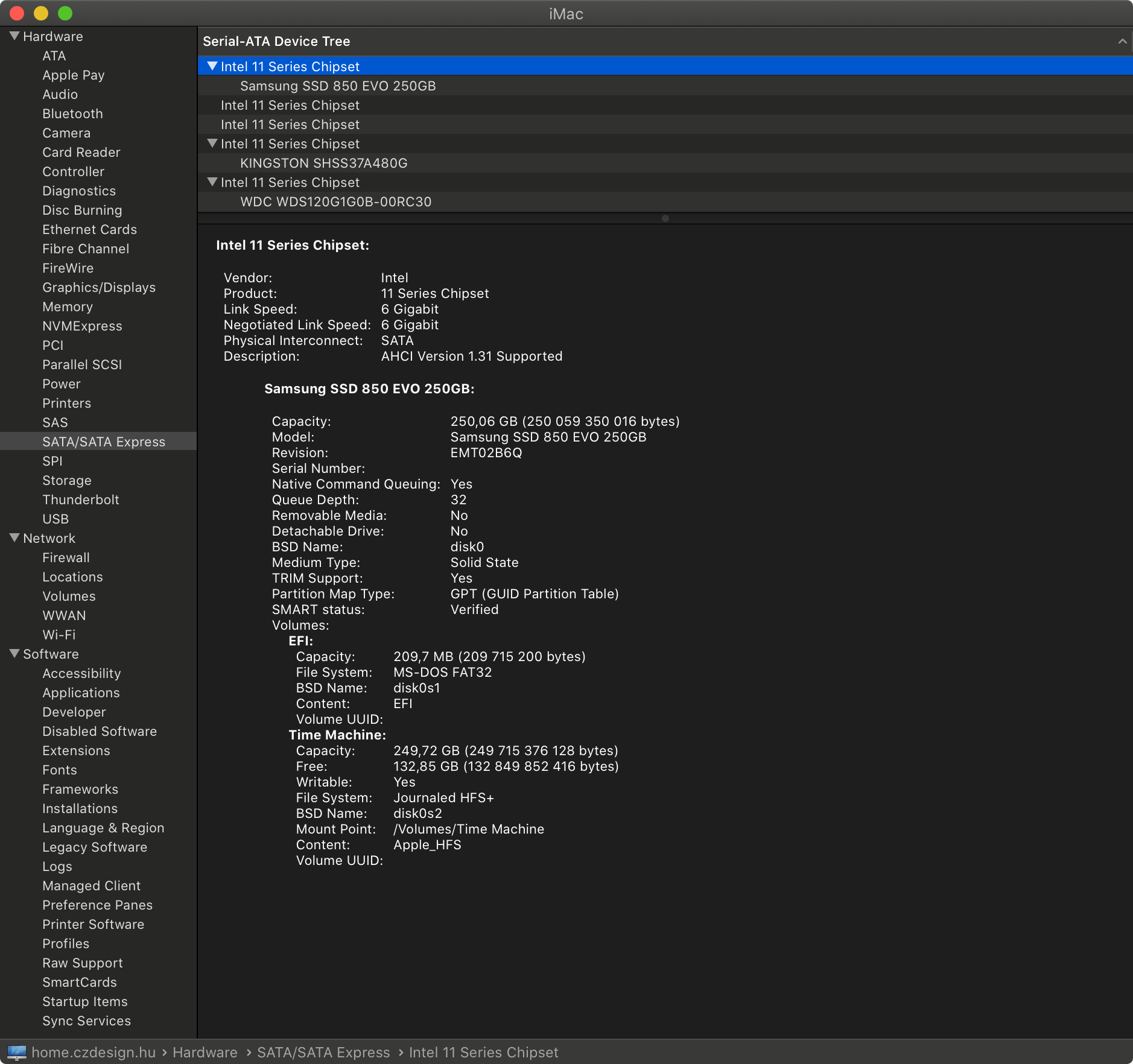Open Card Reader in the sidebar

coord(81,152)
